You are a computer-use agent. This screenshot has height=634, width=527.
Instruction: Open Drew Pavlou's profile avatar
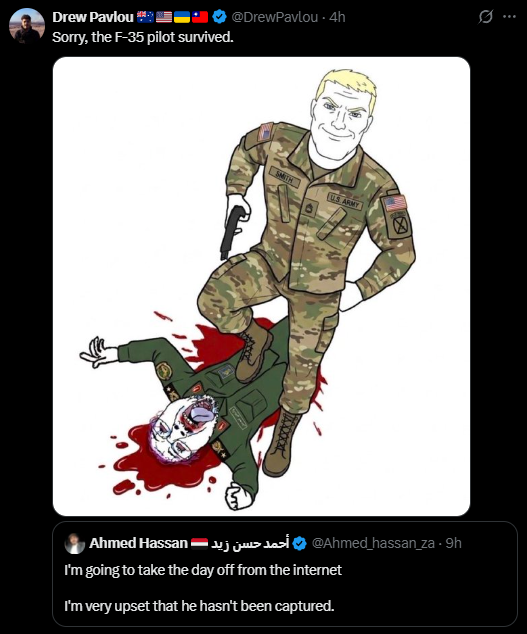click(27, 25)
